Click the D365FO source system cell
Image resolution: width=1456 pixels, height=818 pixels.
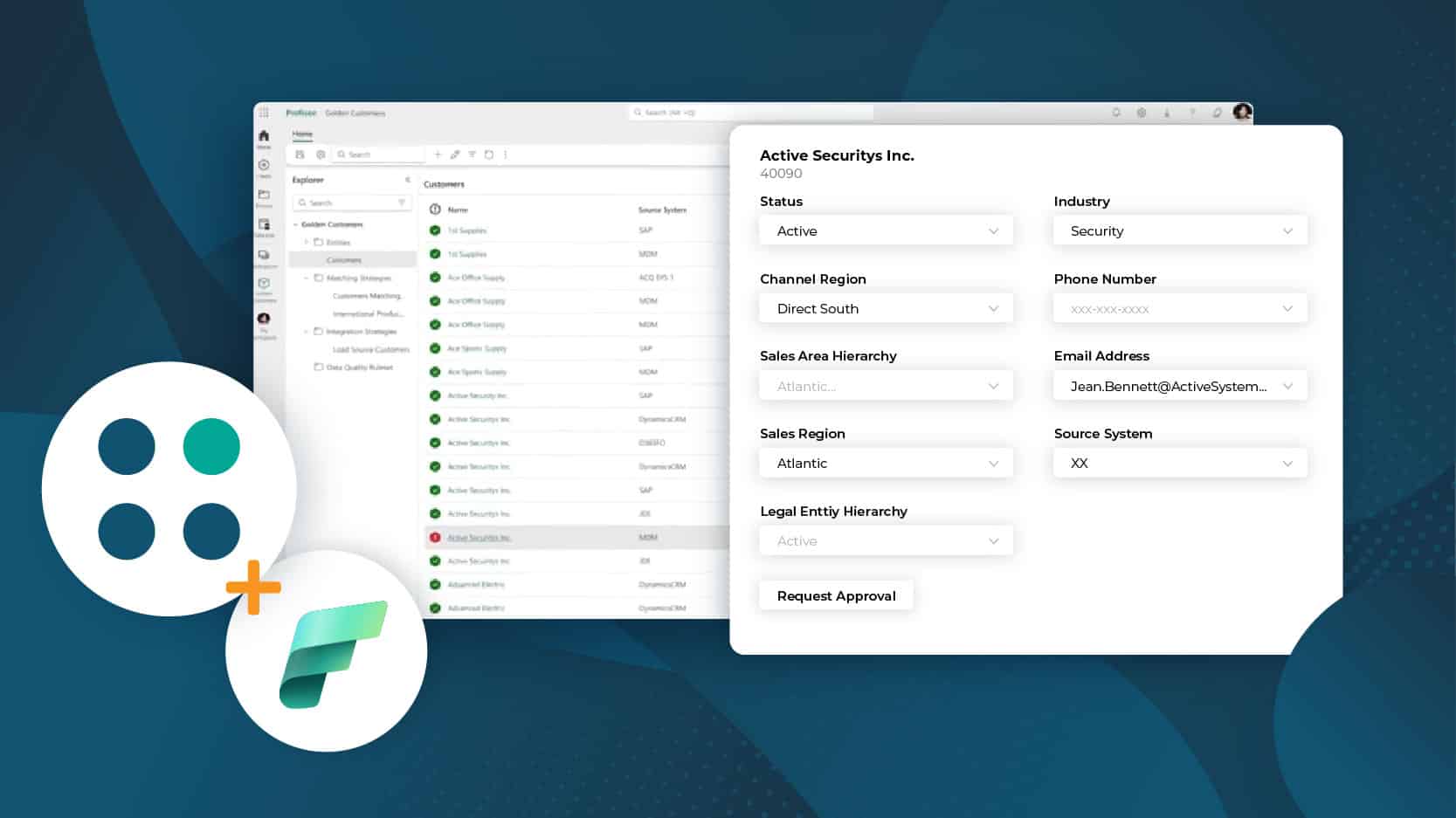[x=652, y=443]
